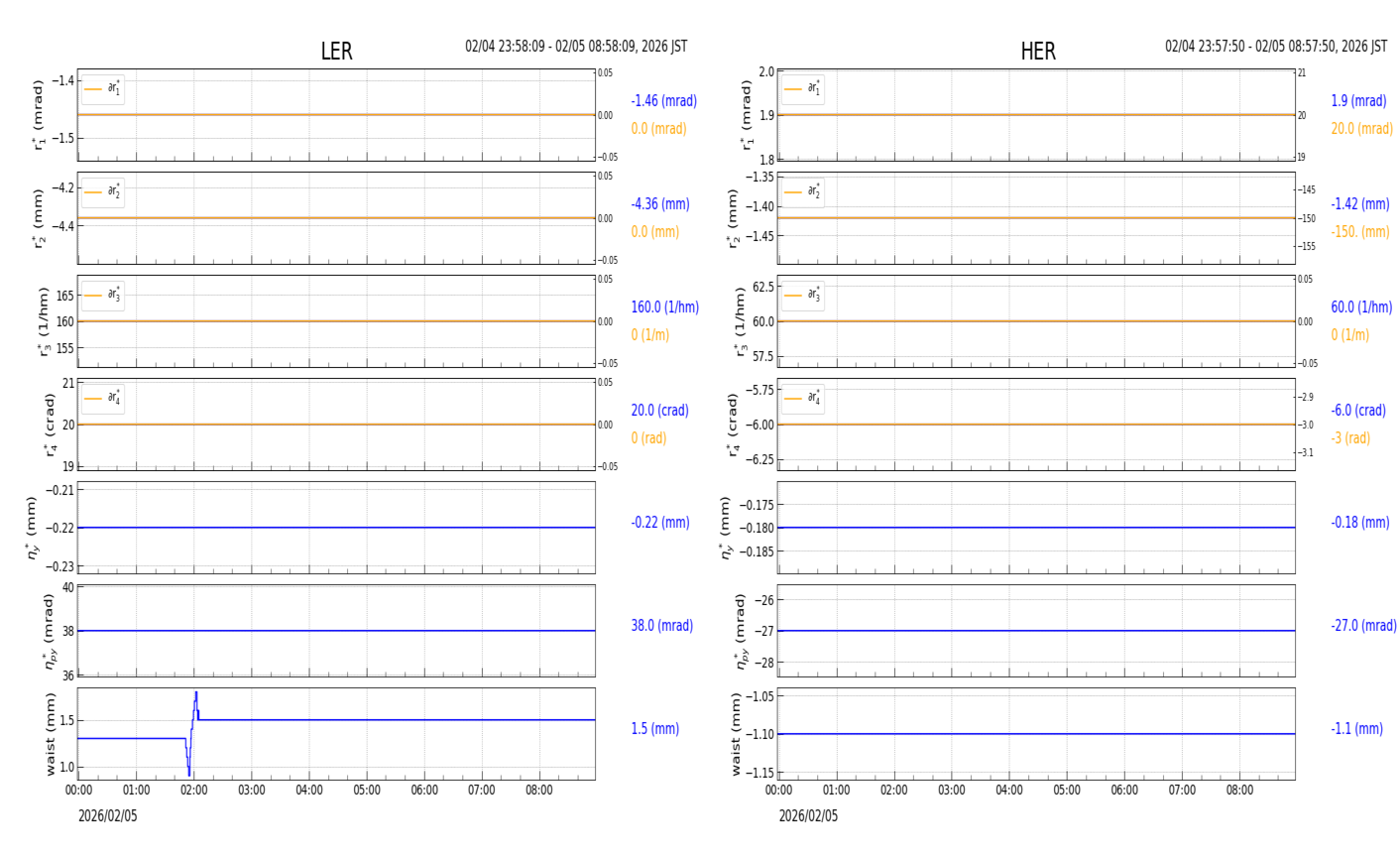Screen dimensions: 1400x857
Task: Select the LER time range ending 08:58:09
Action: (x=576, y=47)
